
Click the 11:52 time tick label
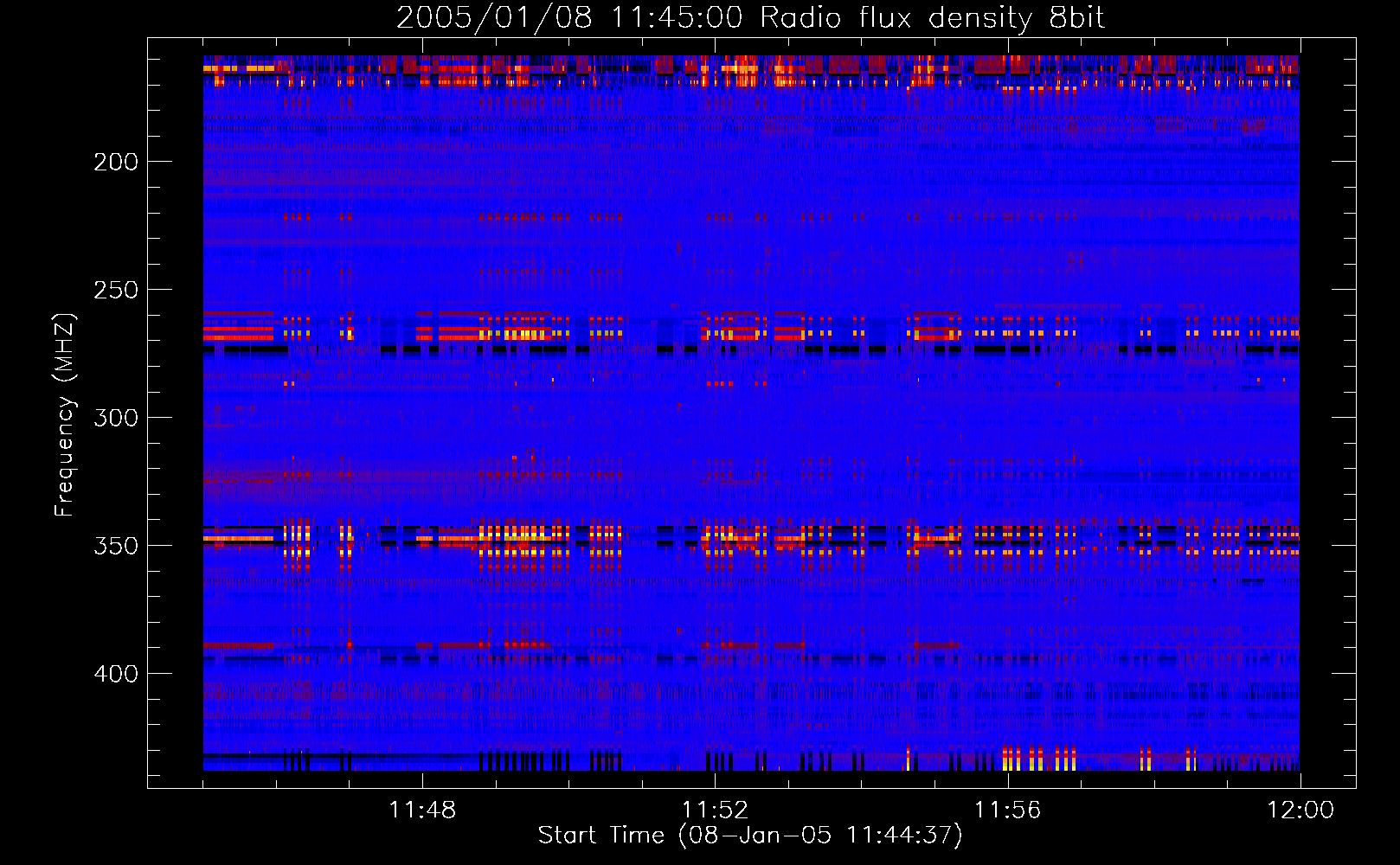pyautogui.click(x=715, y=811)
